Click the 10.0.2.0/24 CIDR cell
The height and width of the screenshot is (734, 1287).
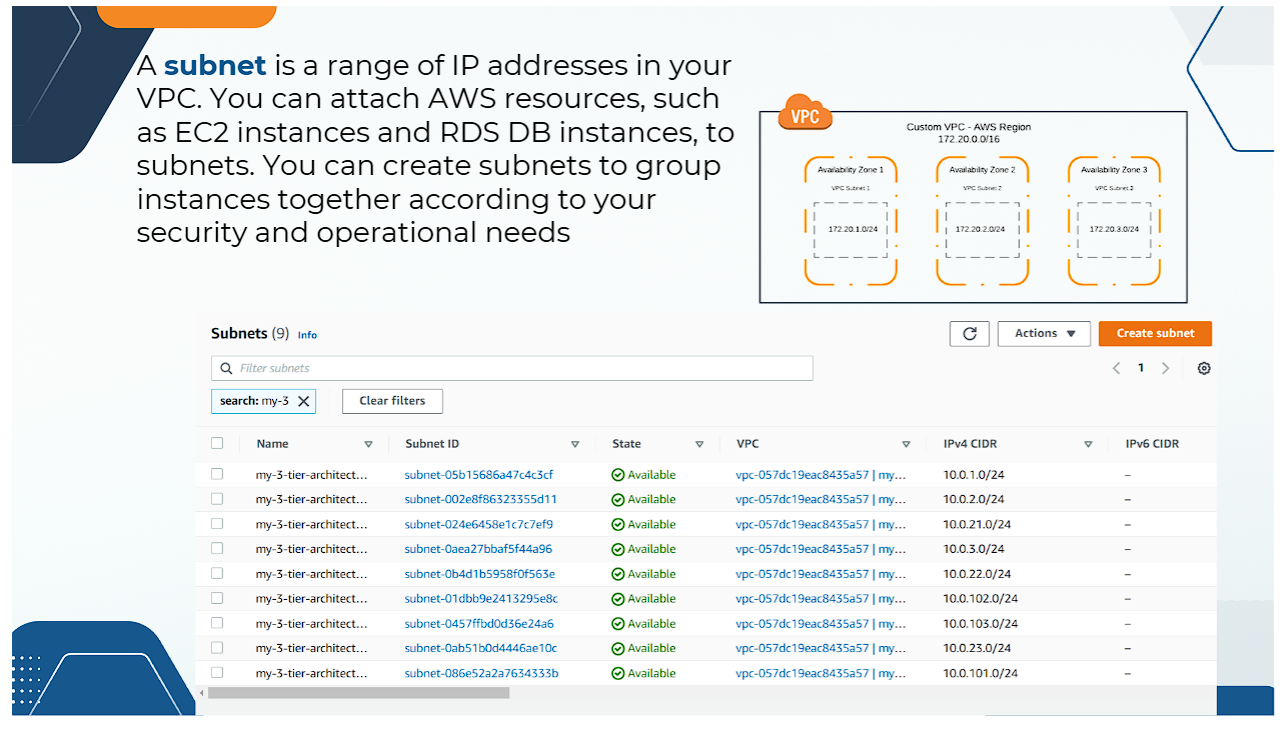pos(974,499)
